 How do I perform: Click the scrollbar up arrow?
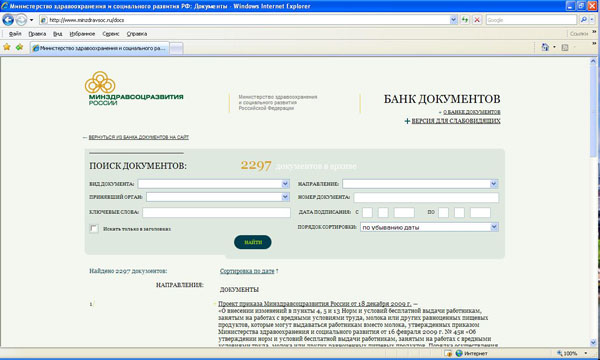593,61
